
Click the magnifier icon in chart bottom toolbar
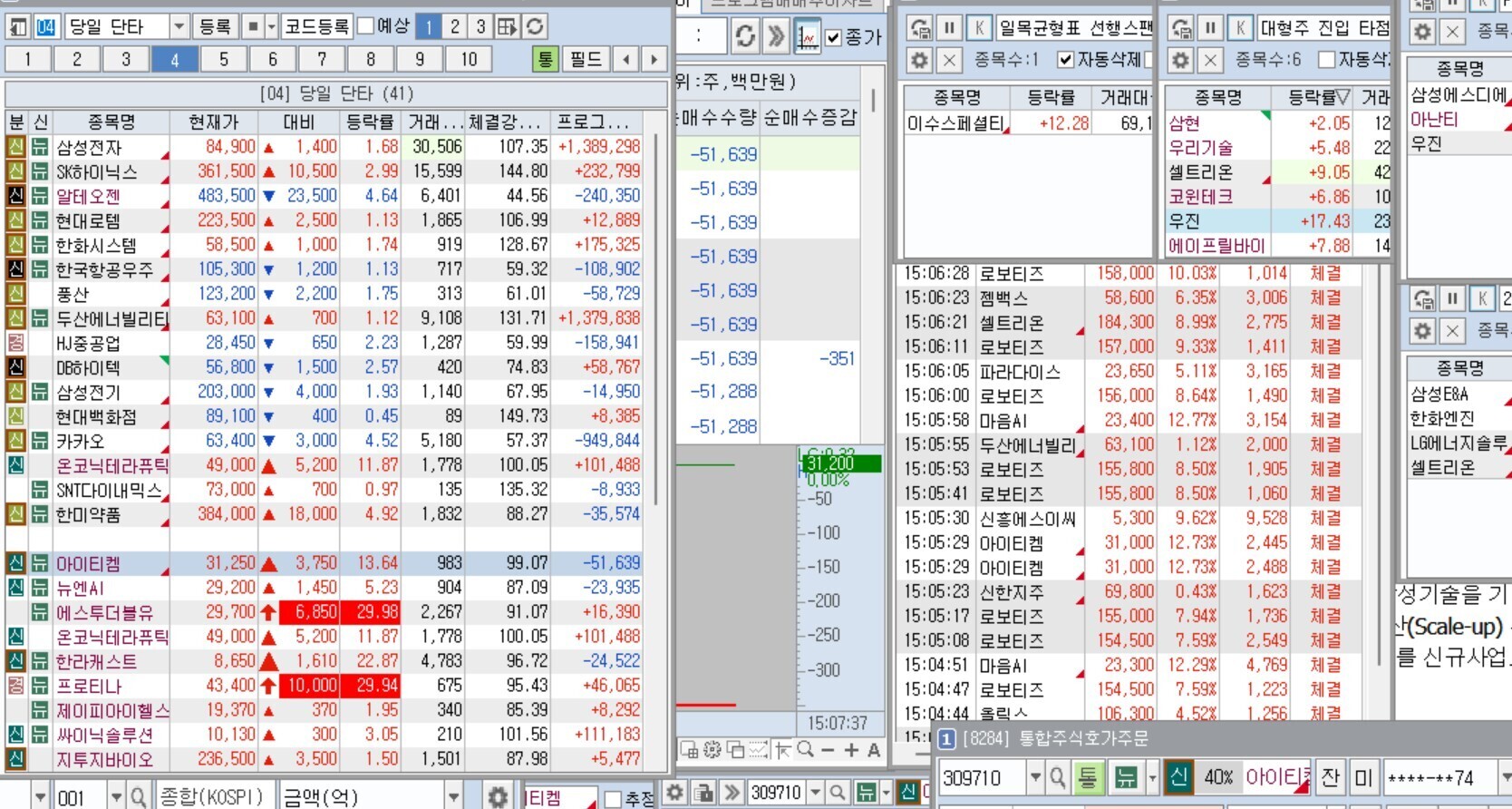805,750
